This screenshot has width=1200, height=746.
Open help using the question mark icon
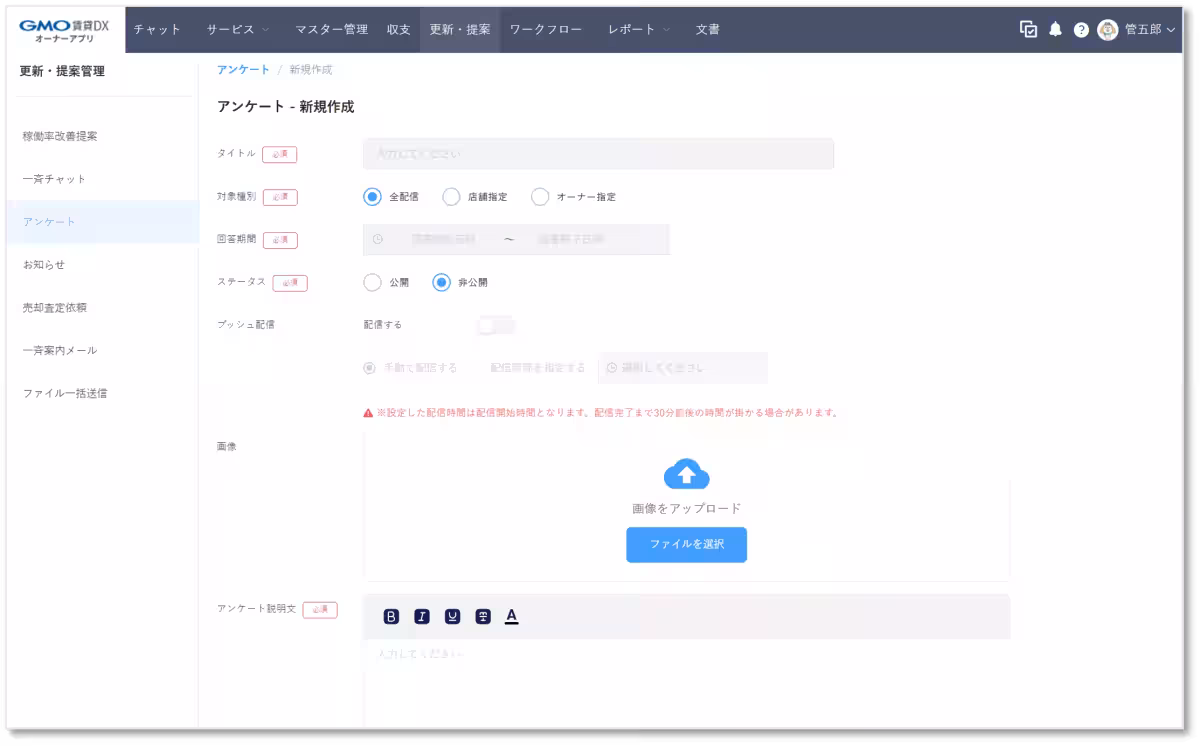coord(1080,30)
